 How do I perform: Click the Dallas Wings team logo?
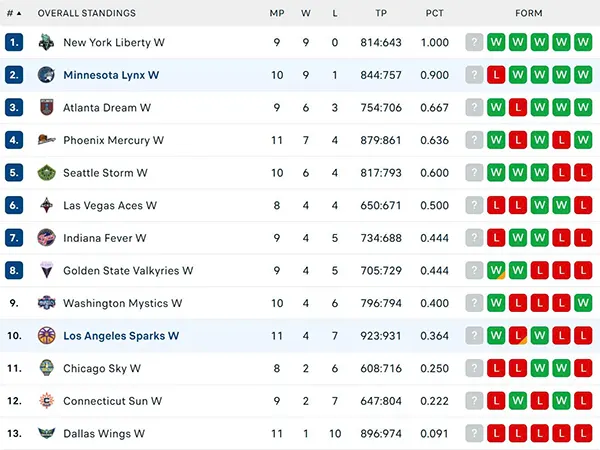[x=46, y=433]
